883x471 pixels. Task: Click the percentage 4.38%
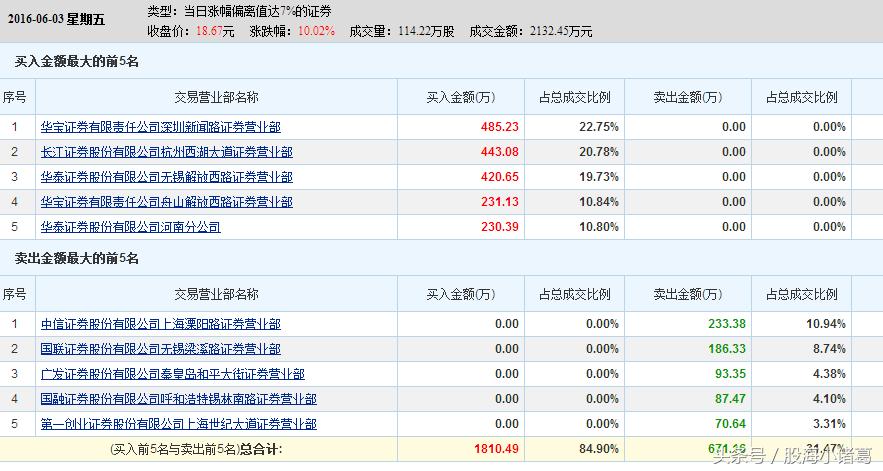point(829,374)
